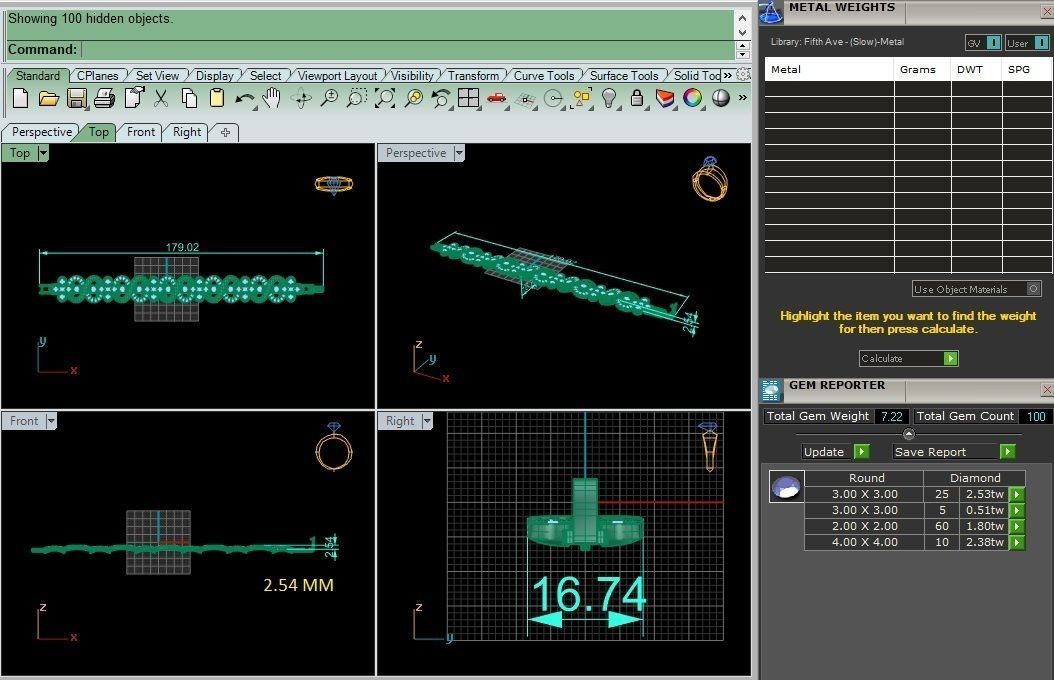This screenshot has width=1054, height=680.
Task: Expand the 0.51tw gem row arrow
Action: pyautogui.click(x=1017, y=511)
